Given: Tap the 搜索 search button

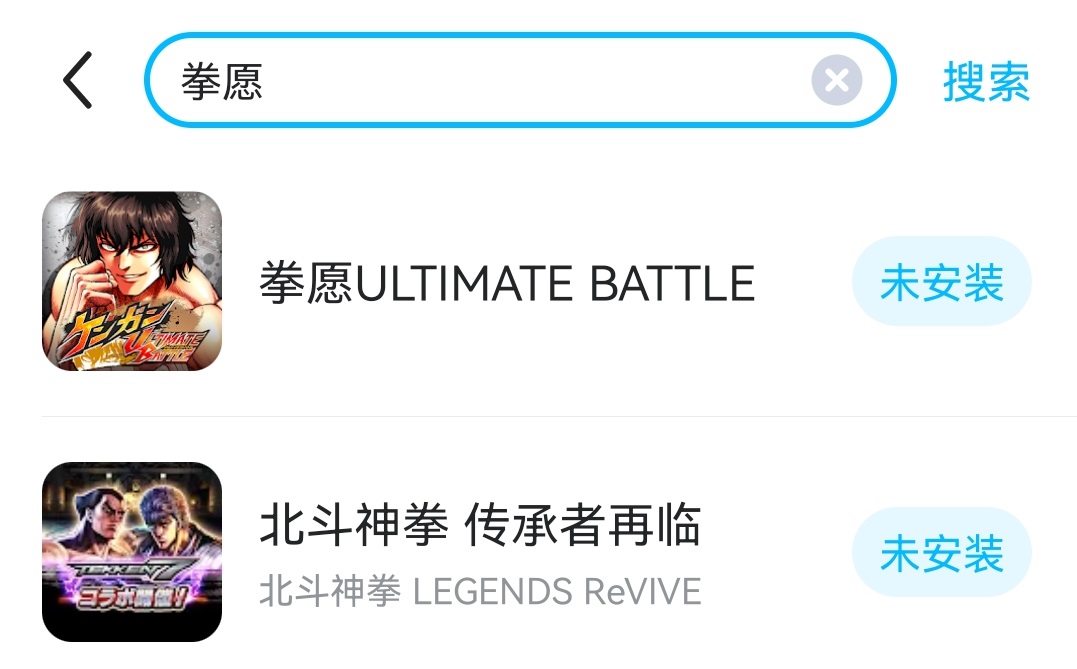Looking at the screenshot, I should 986,81.
